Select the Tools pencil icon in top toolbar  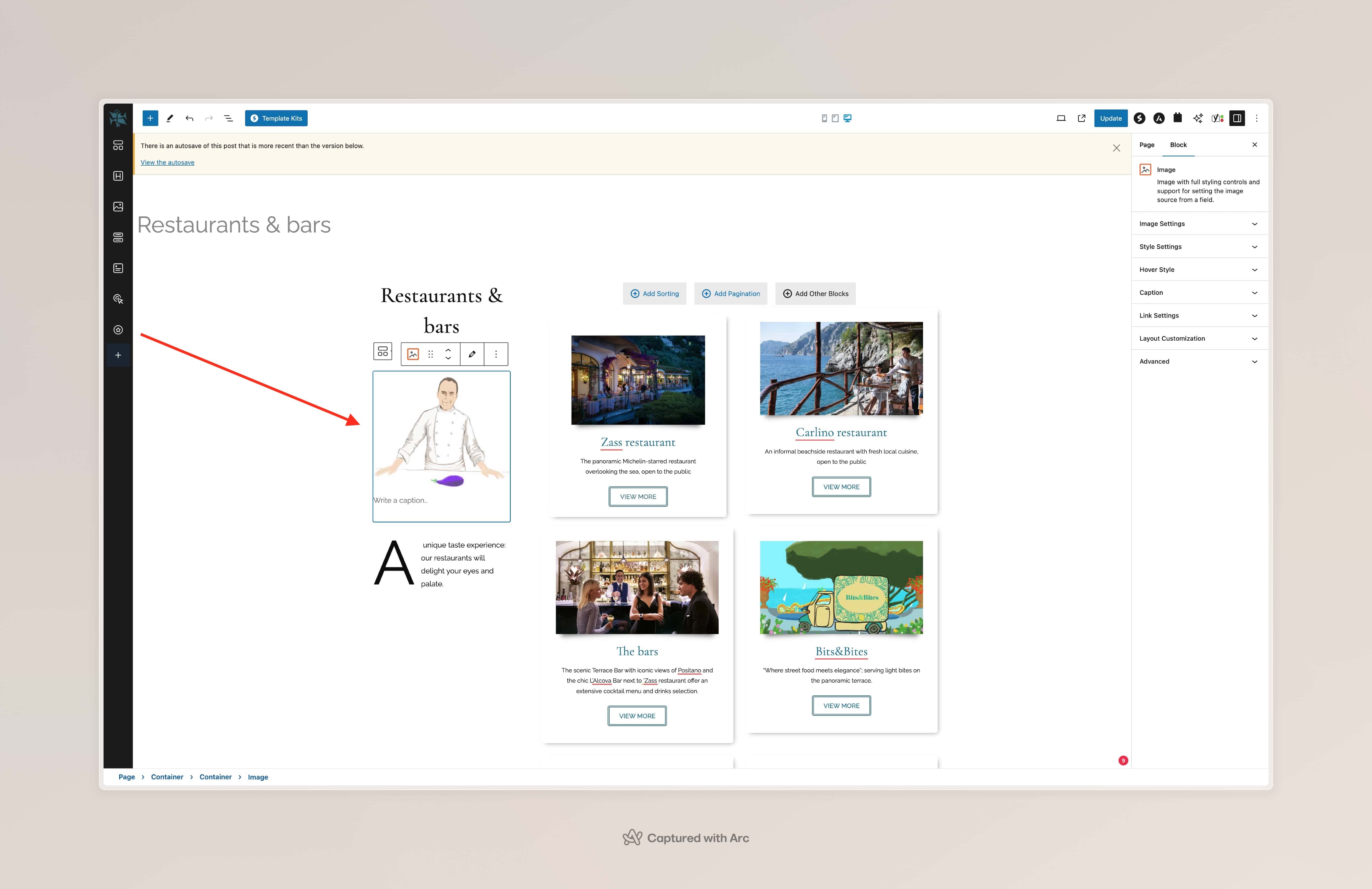click(x=170, y=118)
